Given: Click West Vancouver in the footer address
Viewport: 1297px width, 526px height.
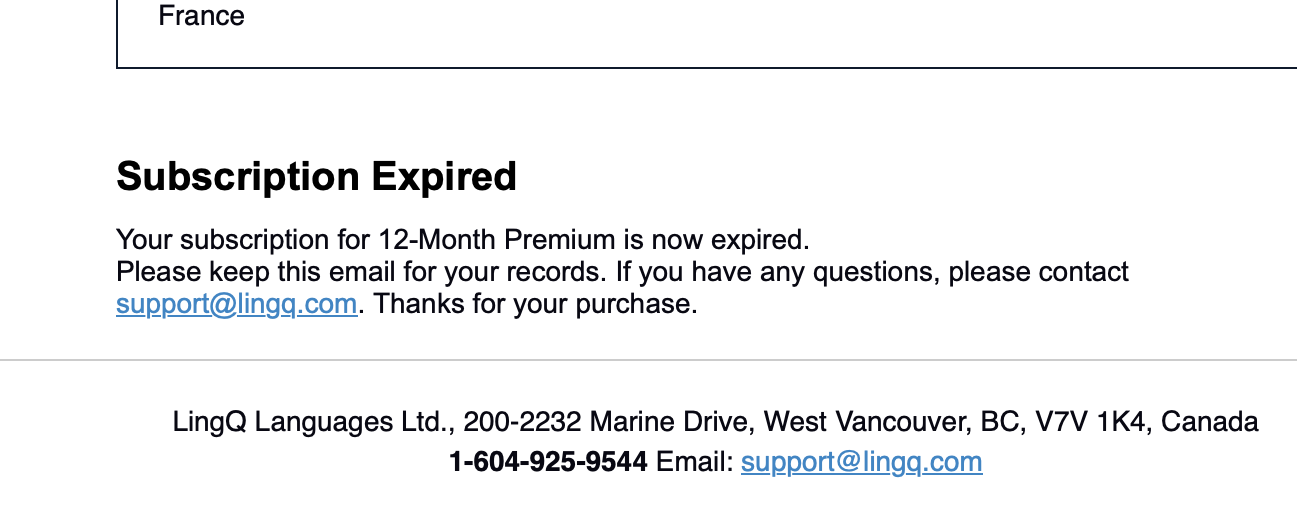Looking at the screenshot, I should point(863,422).
